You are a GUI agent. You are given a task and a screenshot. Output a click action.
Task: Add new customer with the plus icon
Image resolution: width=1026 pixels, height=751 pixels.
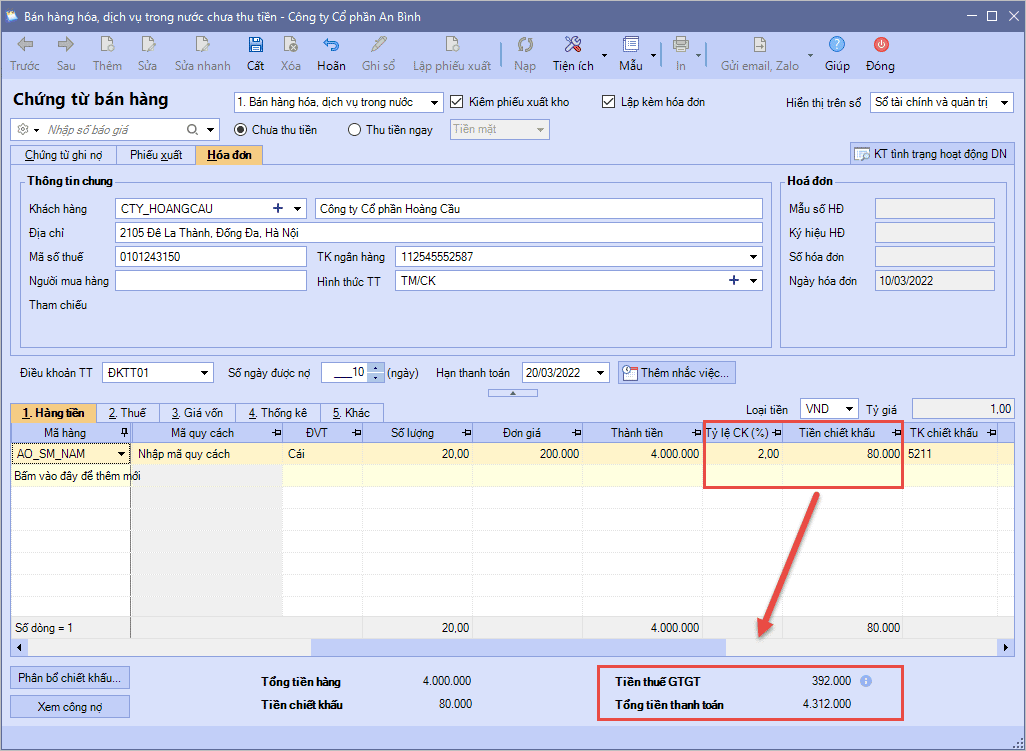click(278, 208)
